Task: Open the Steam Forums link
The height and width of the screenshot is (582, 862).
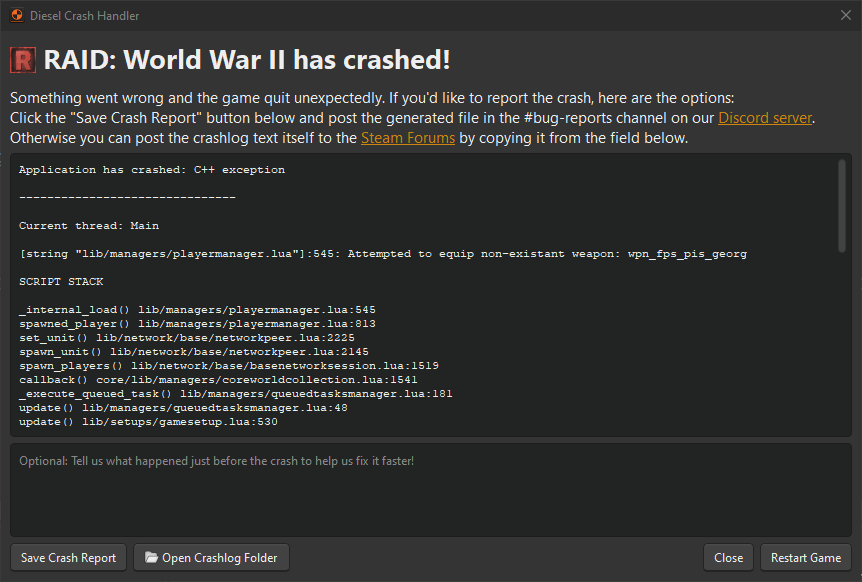Action: tap(408, 138)
